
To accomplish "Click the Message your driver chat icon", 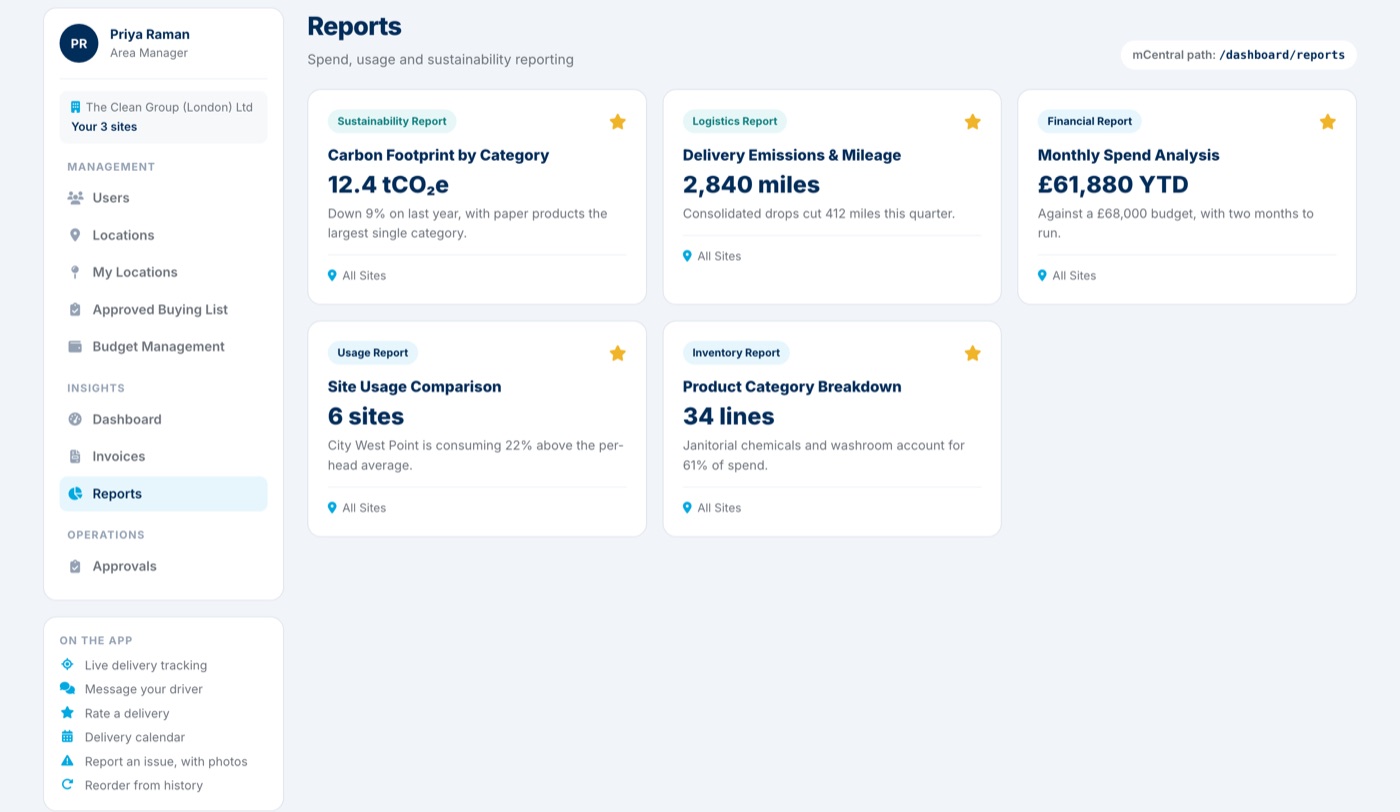I will [67, 689].
